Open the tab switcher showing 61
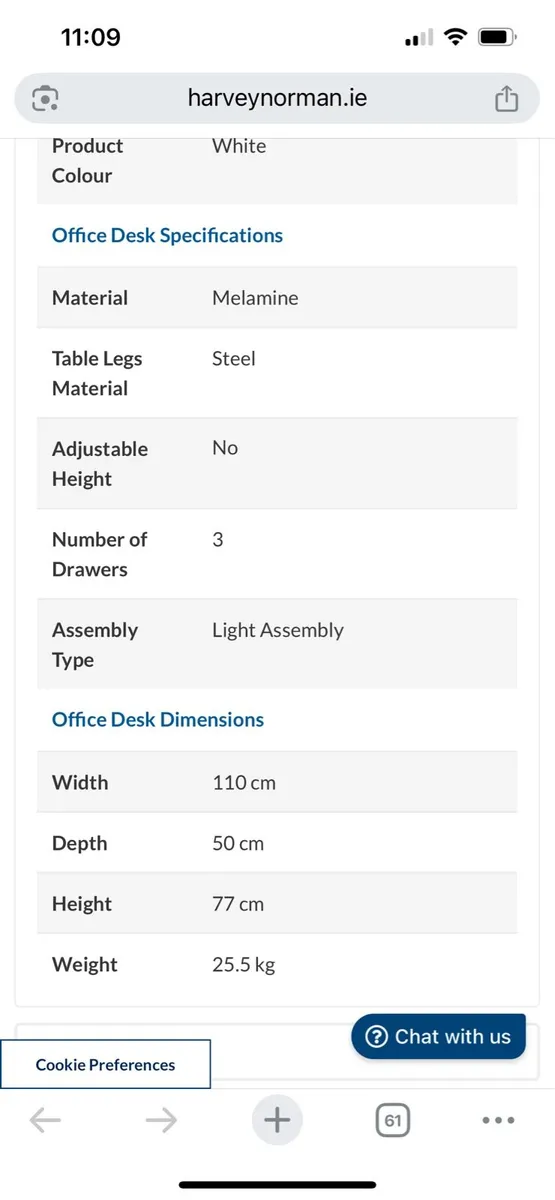Image resolution: width=555 pixels, height=1200 pixels. tap(393, 1121)
